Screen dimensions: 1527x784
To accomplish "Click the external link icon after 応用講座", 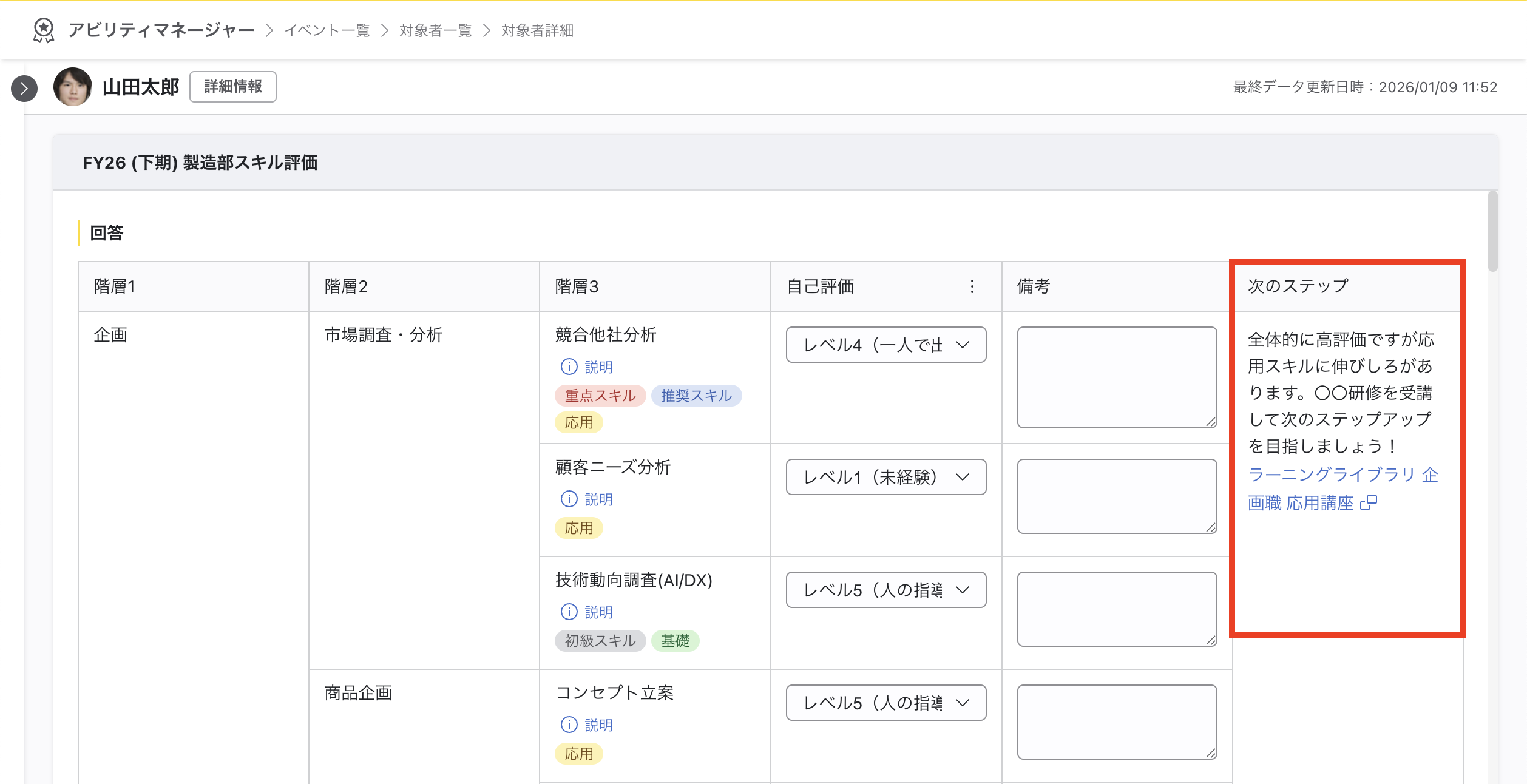I will 1370,502.
